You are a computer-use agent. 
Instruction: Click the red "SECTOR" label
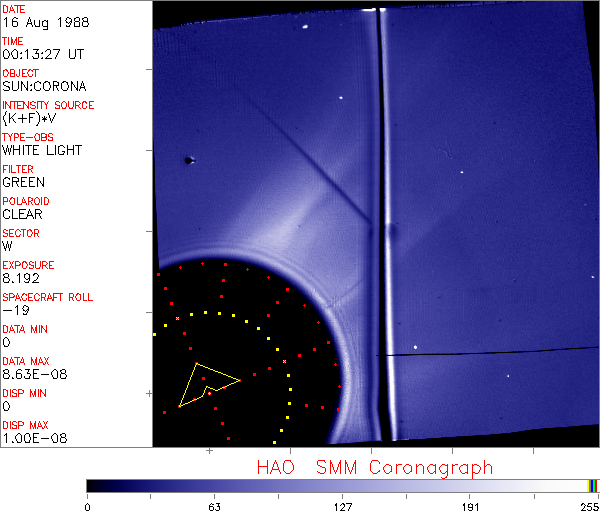pyautogui.click(x=21, y=233)
